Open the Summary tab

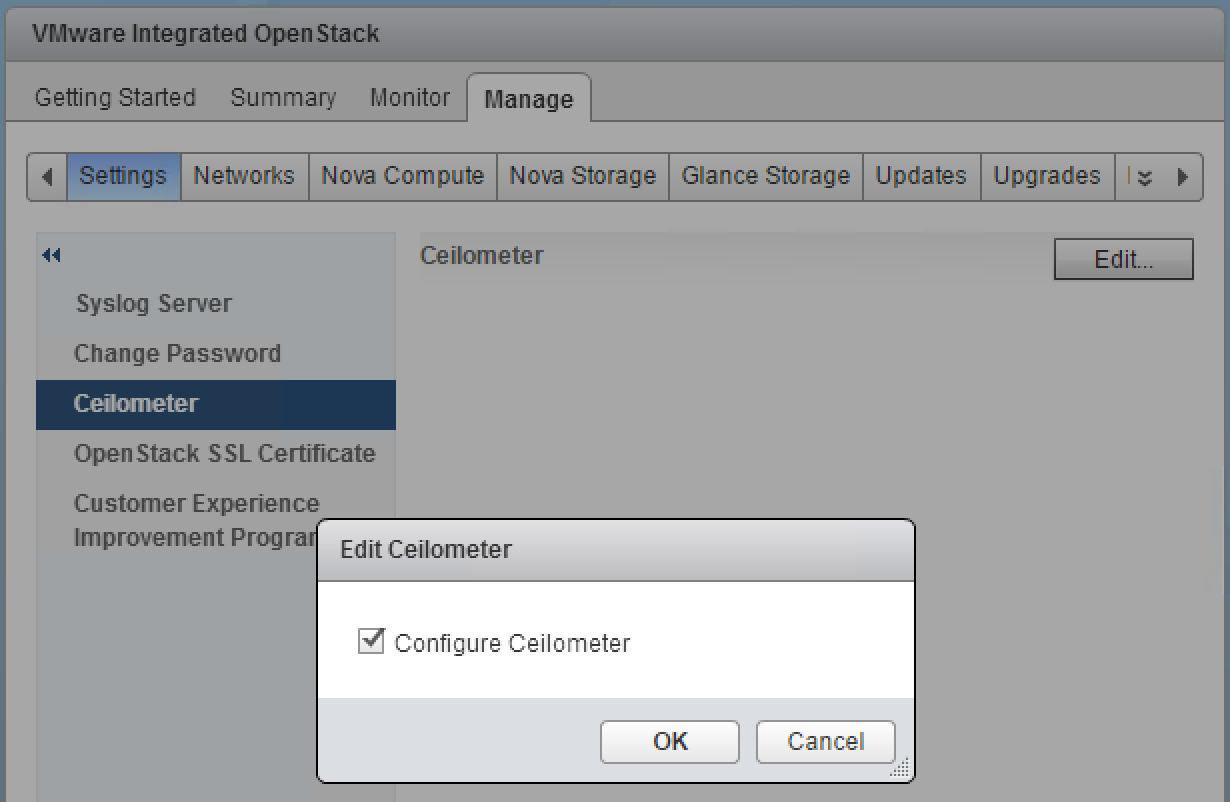(x=283, y=98)
